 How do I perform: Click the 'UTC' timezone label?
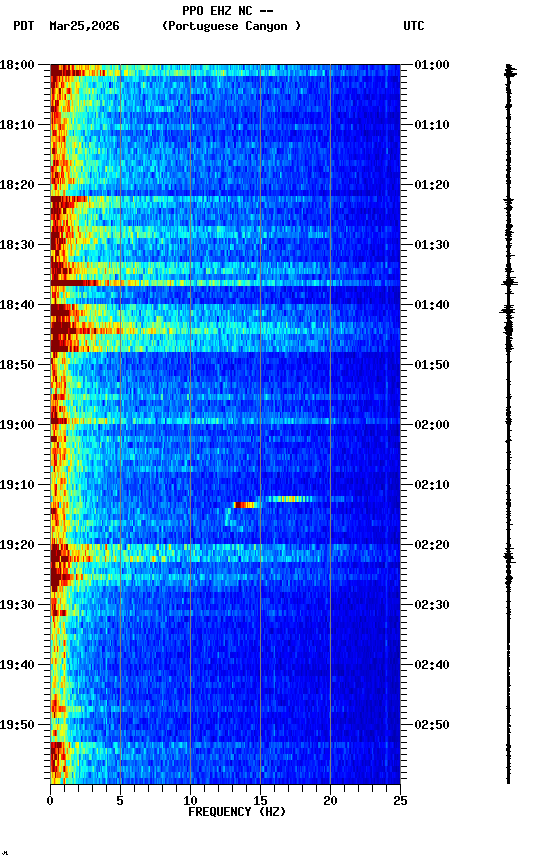[x=414, y=26]
